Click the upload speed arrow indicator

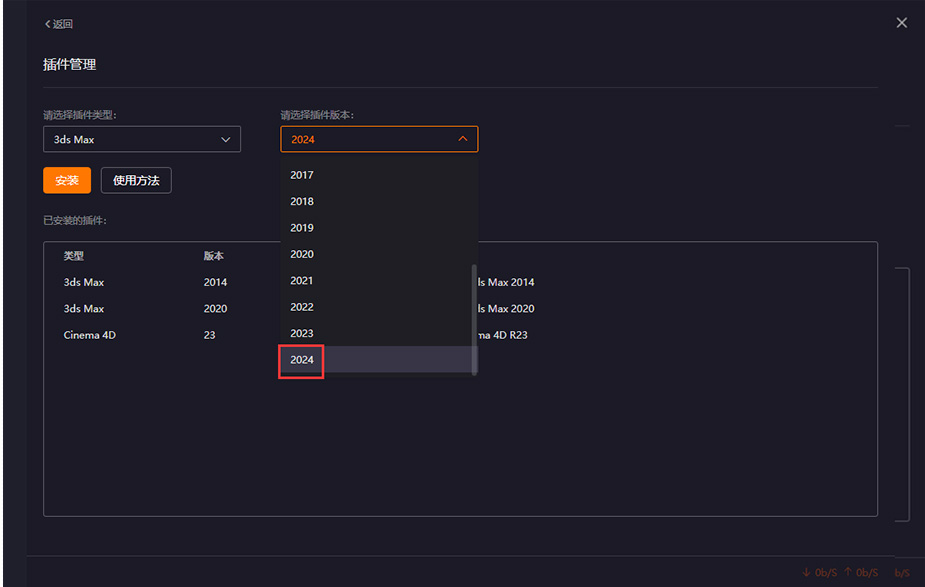click(848, 572)
